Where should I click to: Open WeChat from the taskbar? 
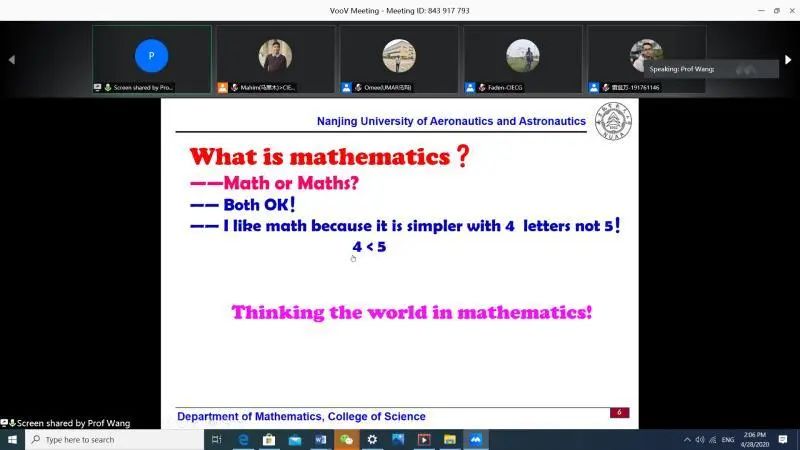point(347,439)
